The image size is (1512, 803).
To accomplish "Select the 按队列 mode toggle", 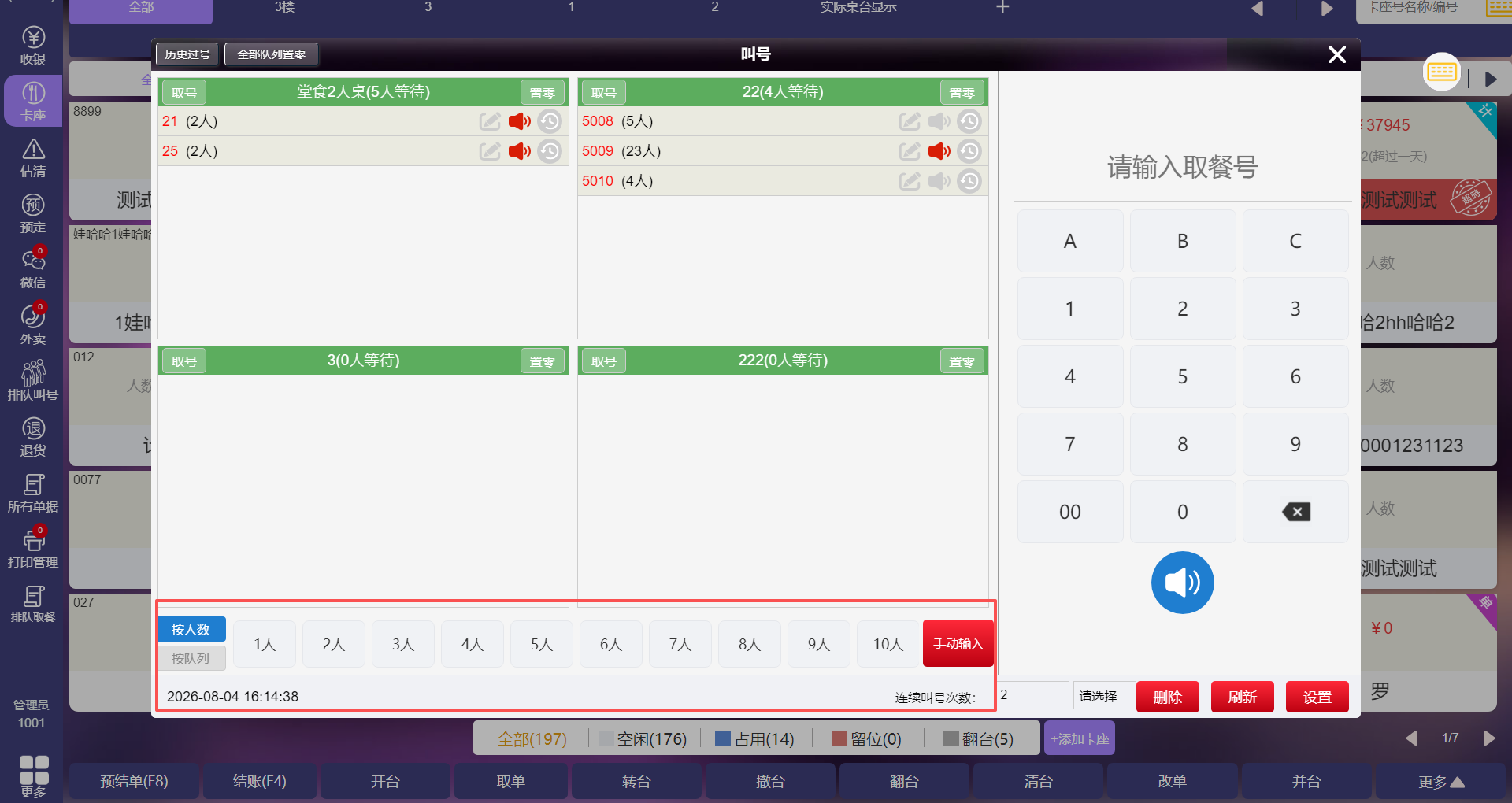I will click(191, 658).
